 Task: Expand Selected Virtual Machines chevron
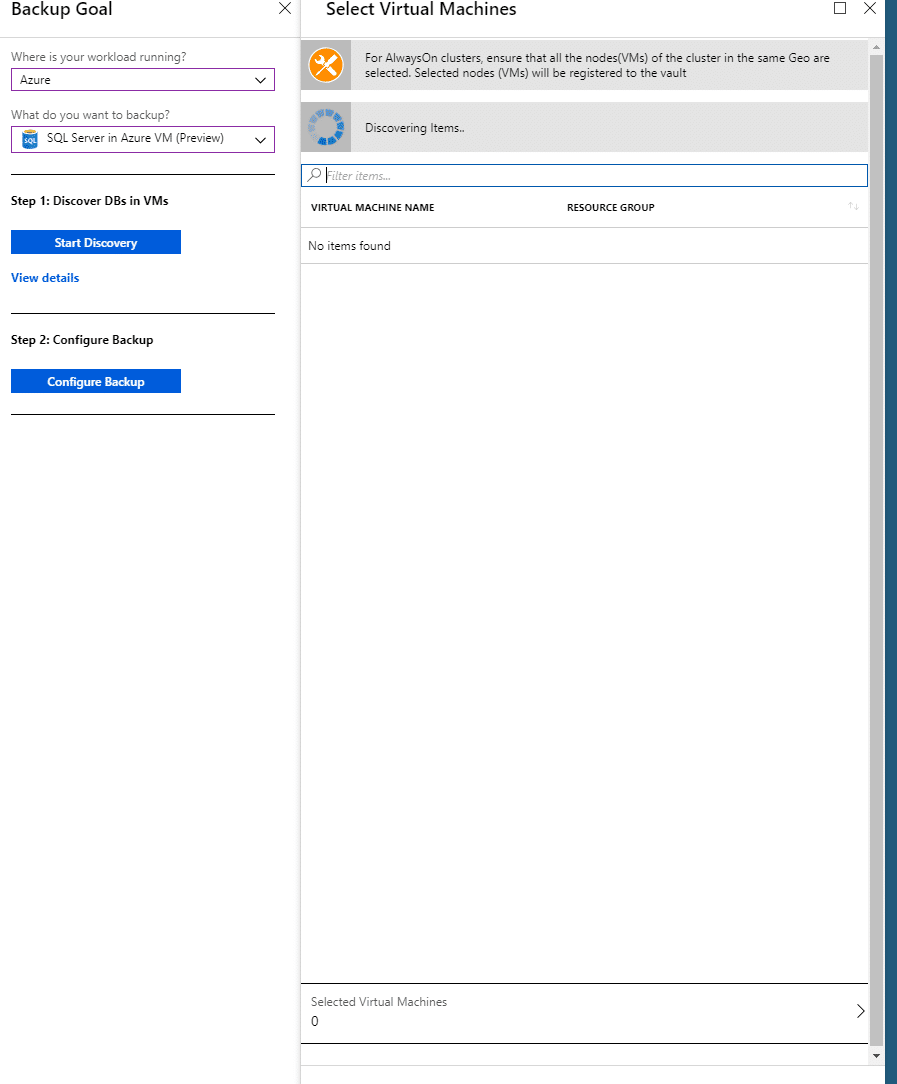(x=860, y=1011)
